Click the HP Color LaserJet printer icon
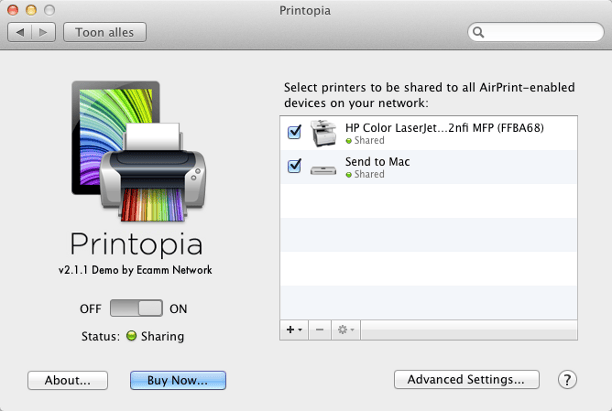Screen dimensions: 612x411 pos(325,133)
